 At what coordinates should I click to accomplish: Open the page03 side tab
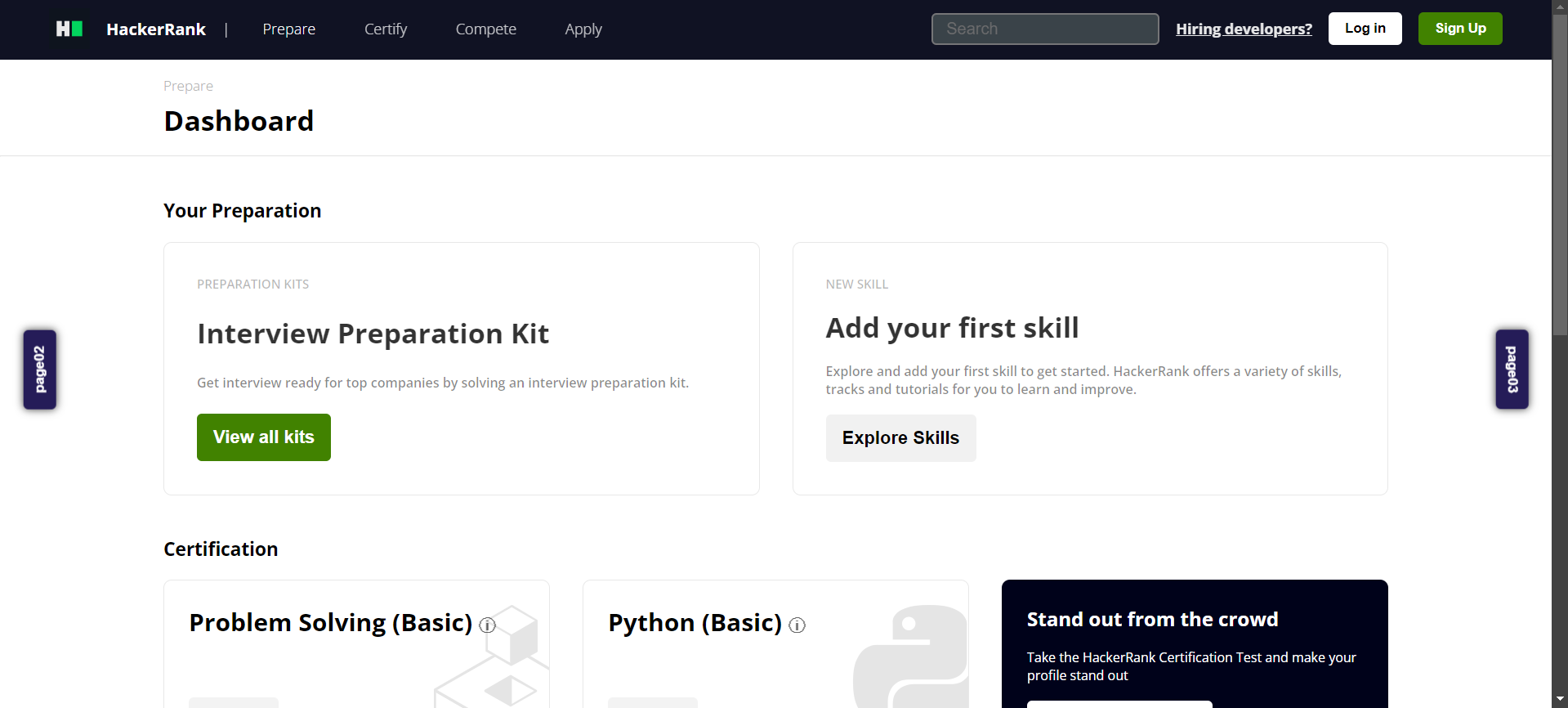pyautogui.click(x=1512, y=370)
